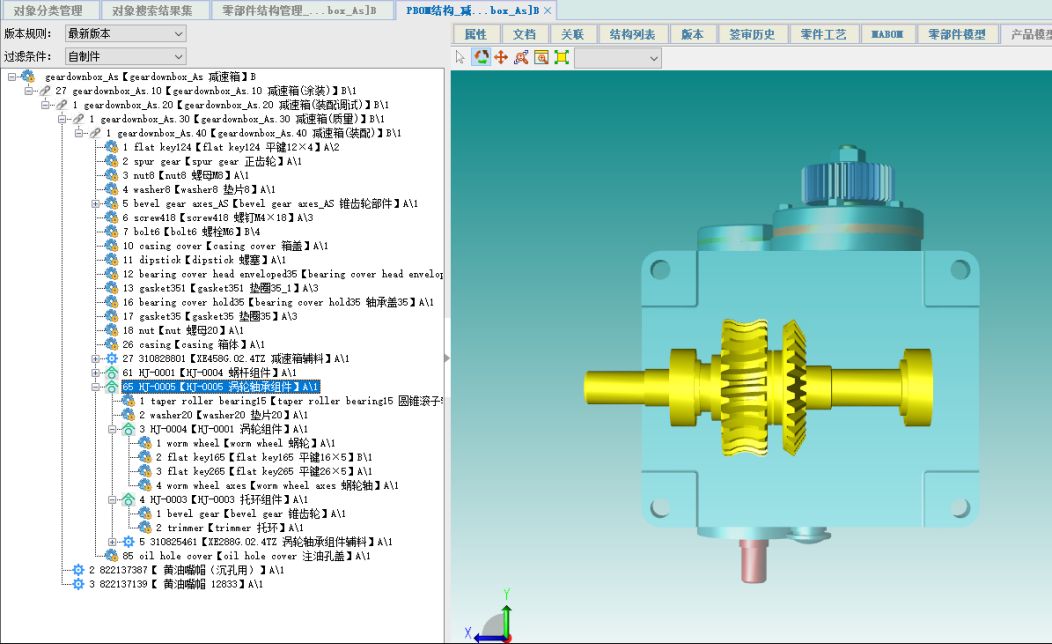Click the gear icon of root geardownbox_As node

coord(28,76)
